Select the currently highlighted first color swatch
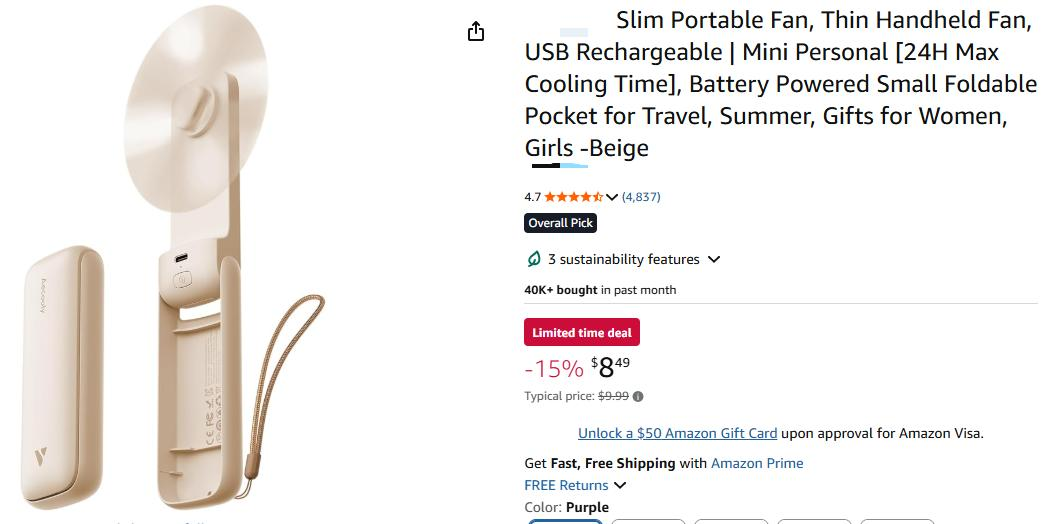1045x524 pixels. point(565,521)
